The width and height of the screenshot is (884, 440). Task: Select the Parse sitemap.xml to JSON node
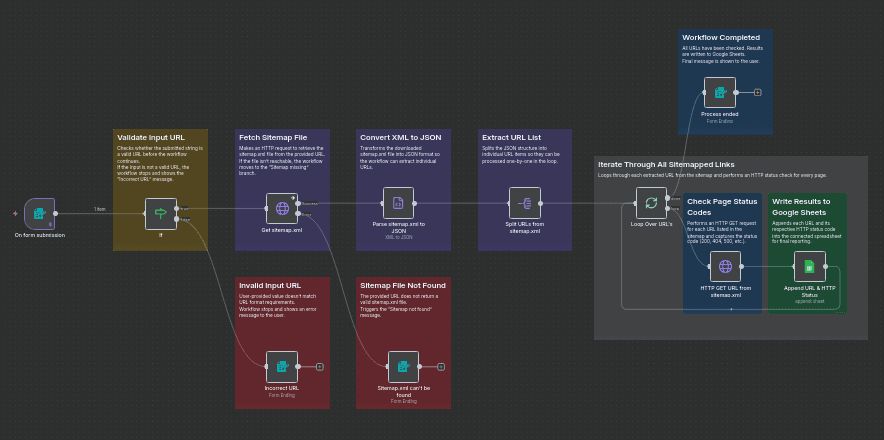click(x=398, y=203)
